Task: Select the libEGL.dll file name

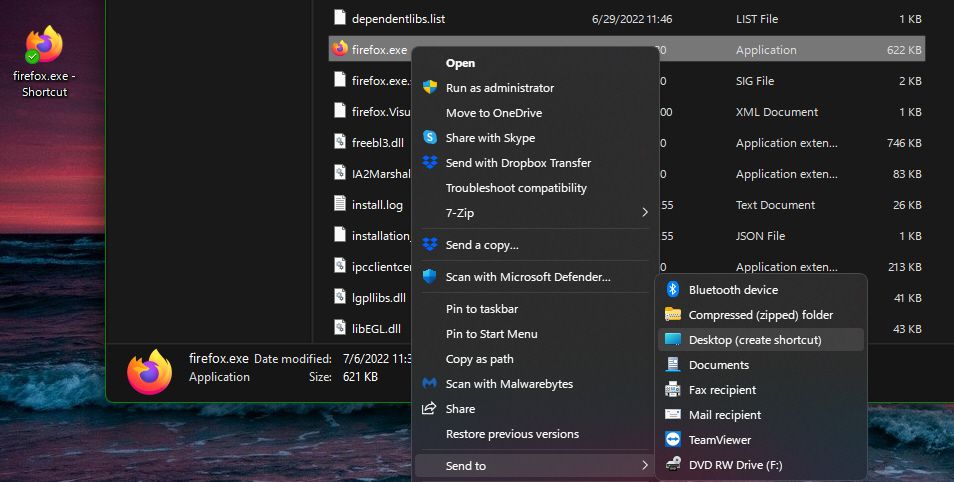Action: click(x=376, y=329)
